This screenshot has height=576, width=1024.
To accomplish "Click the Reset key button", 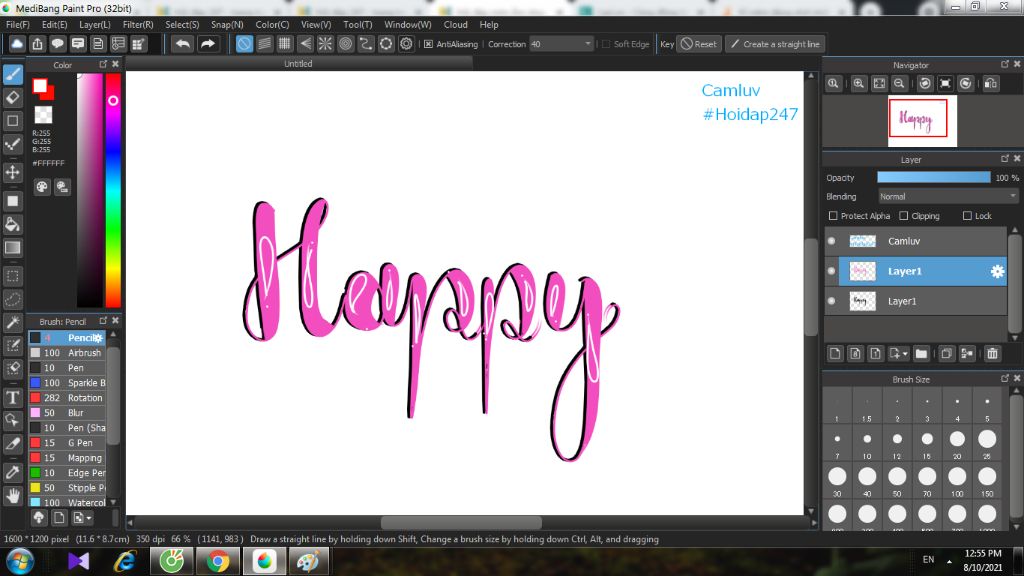I will coord(699,44).
